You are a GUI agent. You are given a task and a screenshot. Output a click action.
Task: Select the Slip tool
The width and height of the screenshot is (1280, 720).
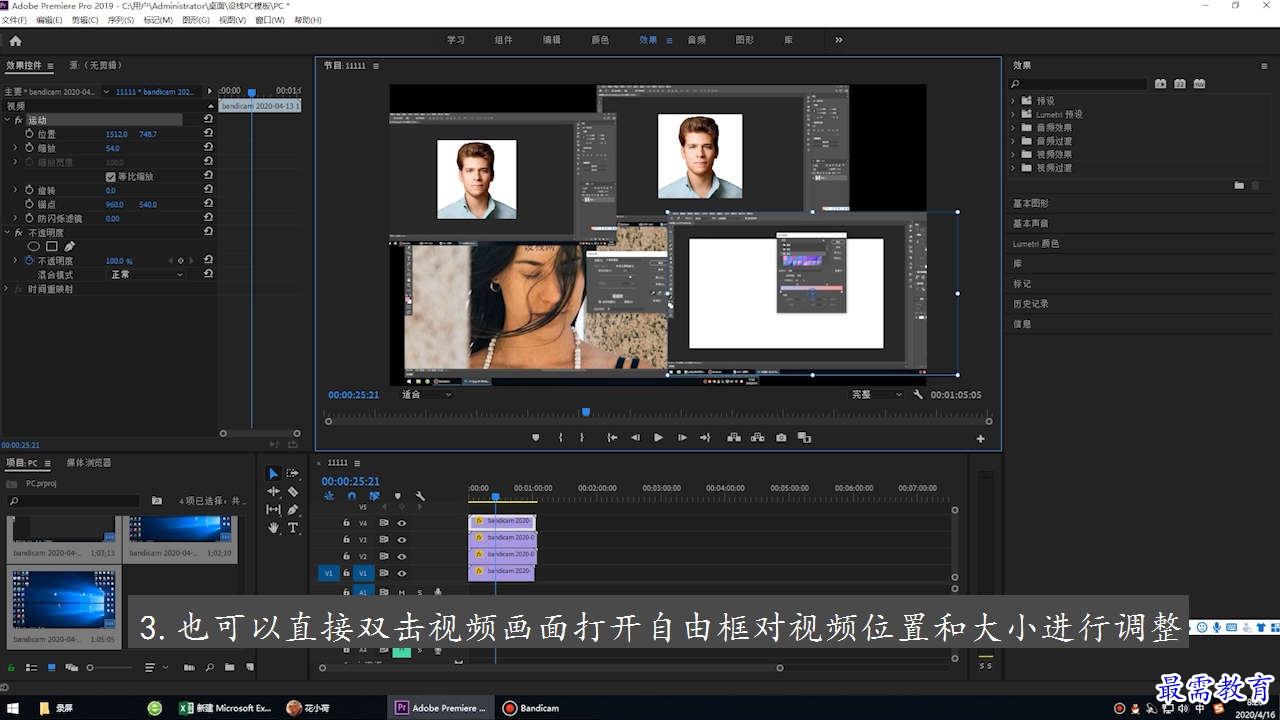pyautogui.click(x=273, y=509)
